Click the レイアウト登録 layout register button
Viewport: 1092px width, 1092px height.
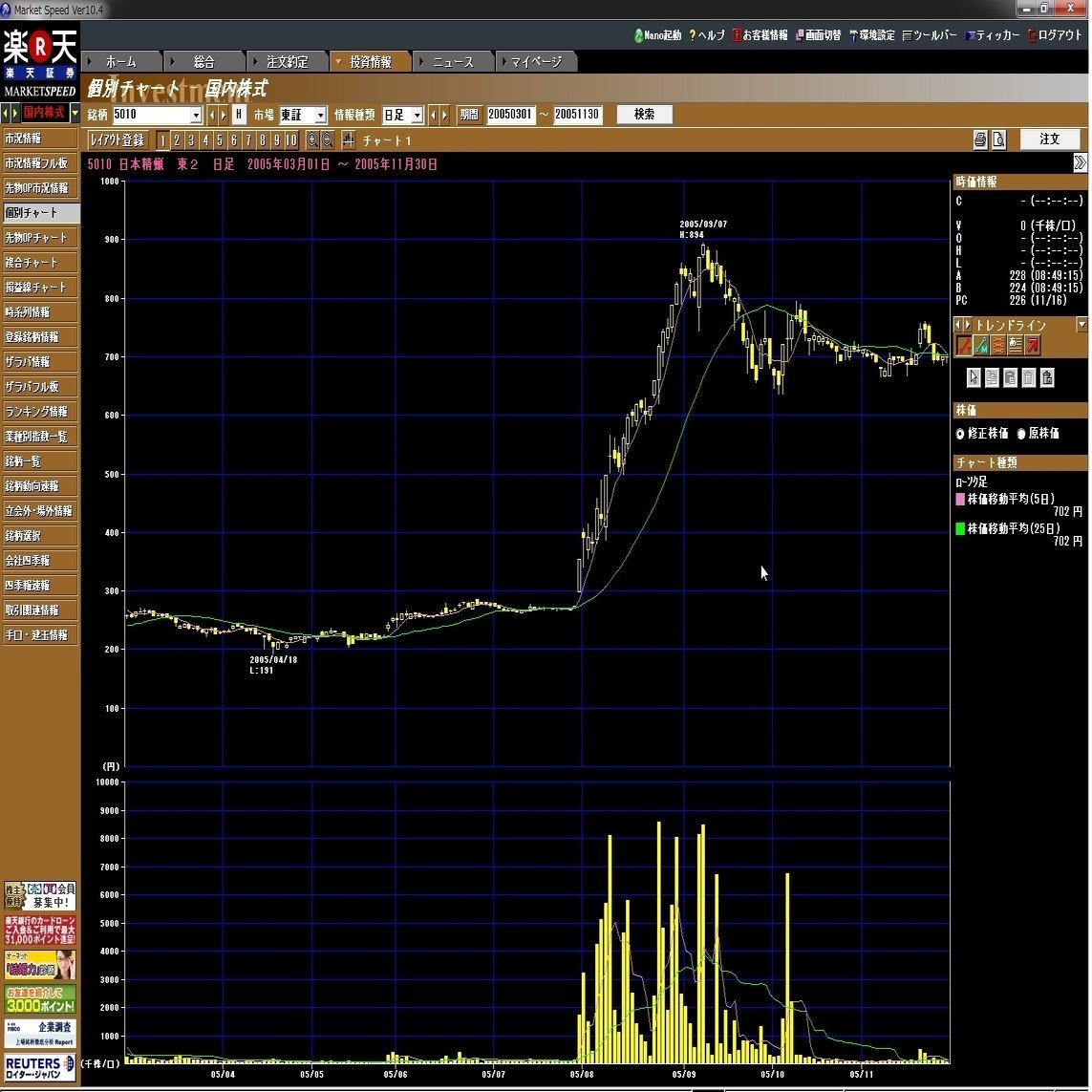pos(118,140)
